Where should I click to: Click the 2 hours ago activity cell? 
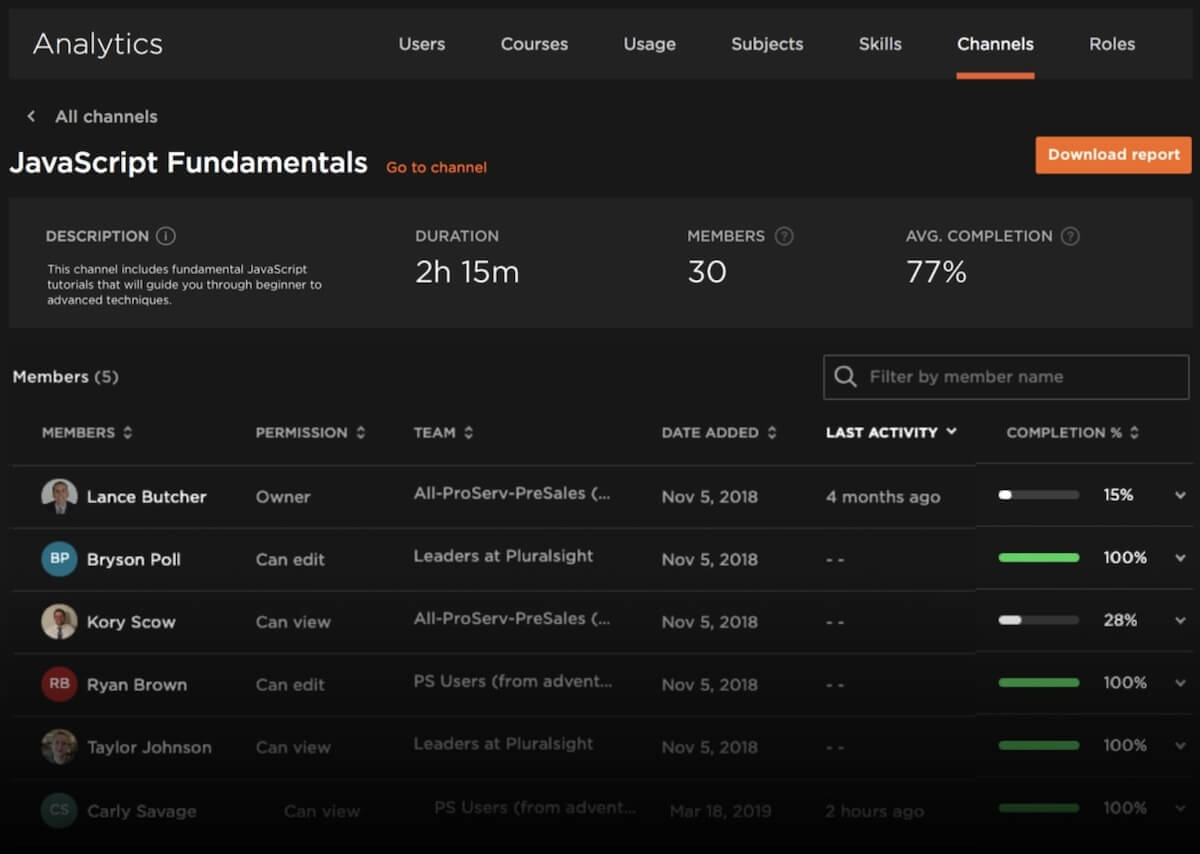875,811
